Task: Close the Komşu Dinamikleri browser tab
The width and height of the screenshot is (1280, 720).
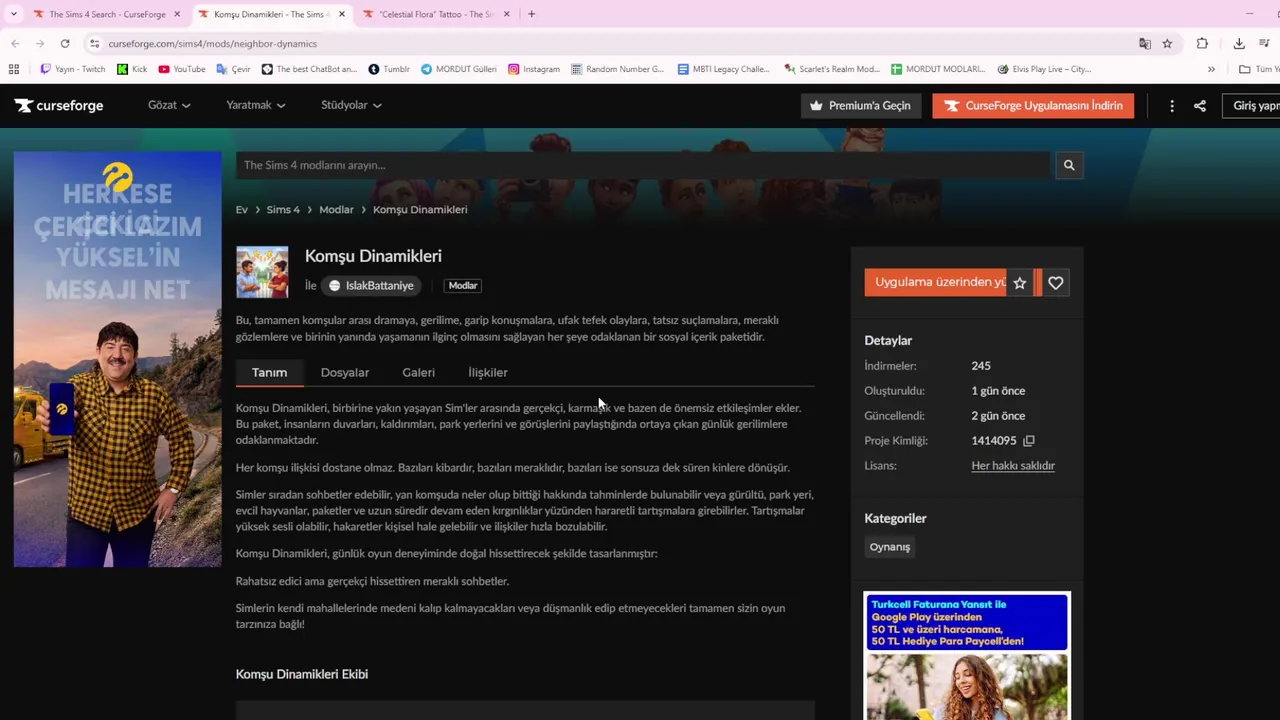Action: coord(342,14)
